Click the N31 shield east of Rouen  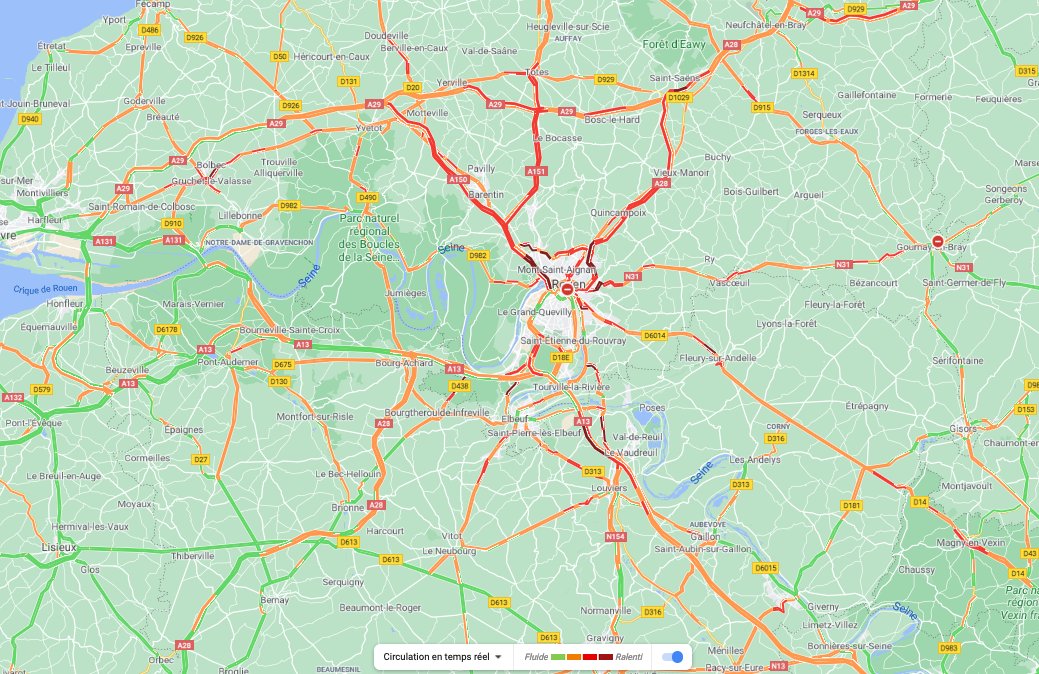(632, 276)
